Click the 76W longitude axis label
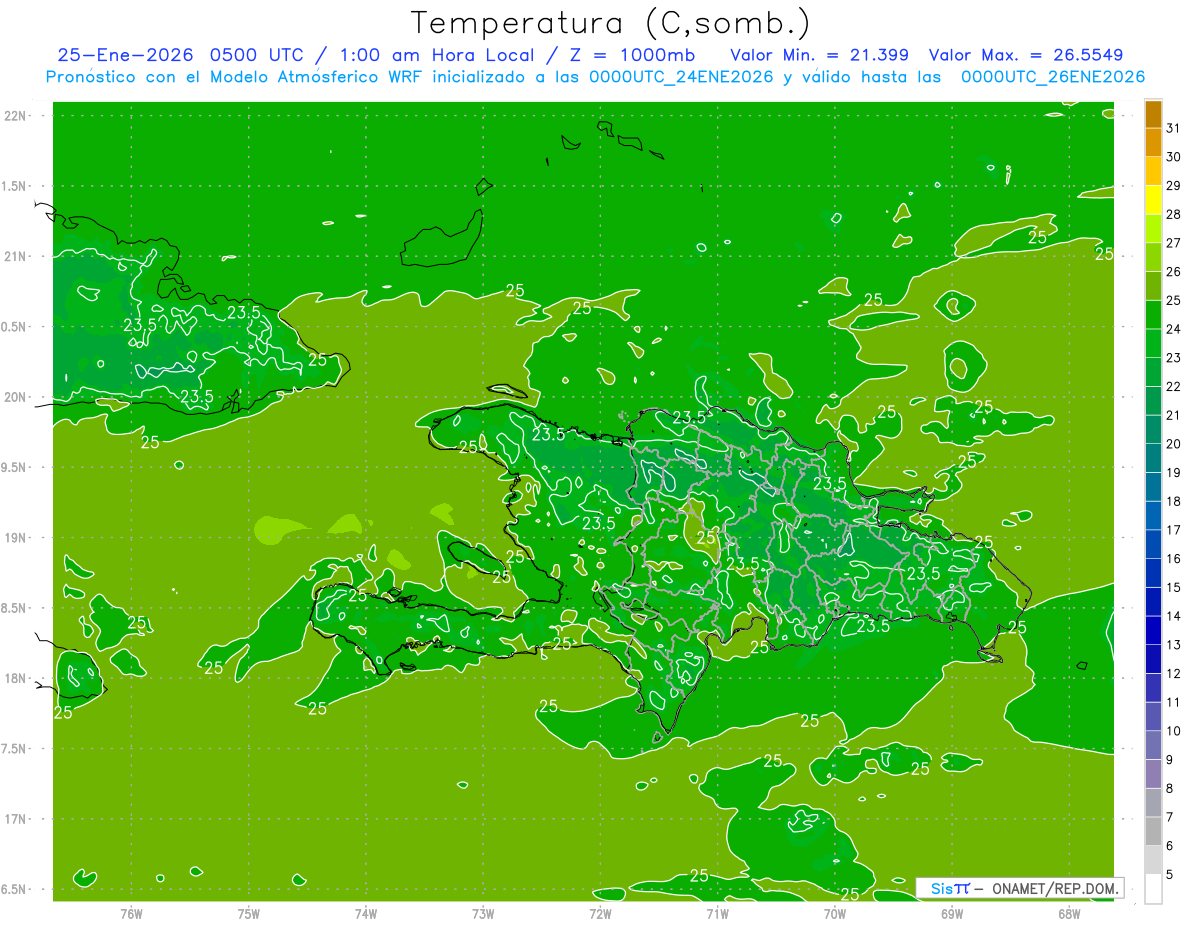The width and height of the screenshot is (1200, 927). (131, 913)
